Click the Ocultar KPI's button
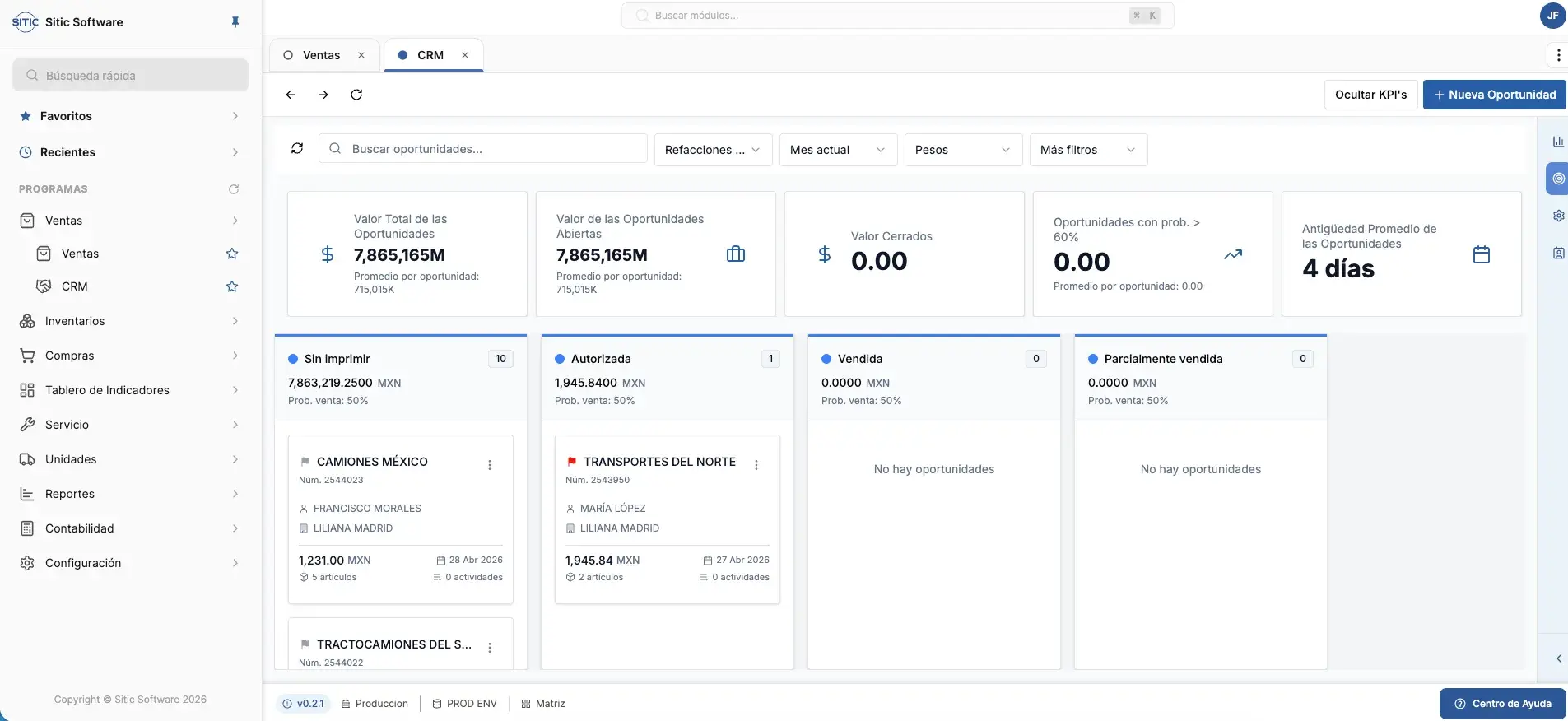The image size is (1568, 721). coord(1370,95)
